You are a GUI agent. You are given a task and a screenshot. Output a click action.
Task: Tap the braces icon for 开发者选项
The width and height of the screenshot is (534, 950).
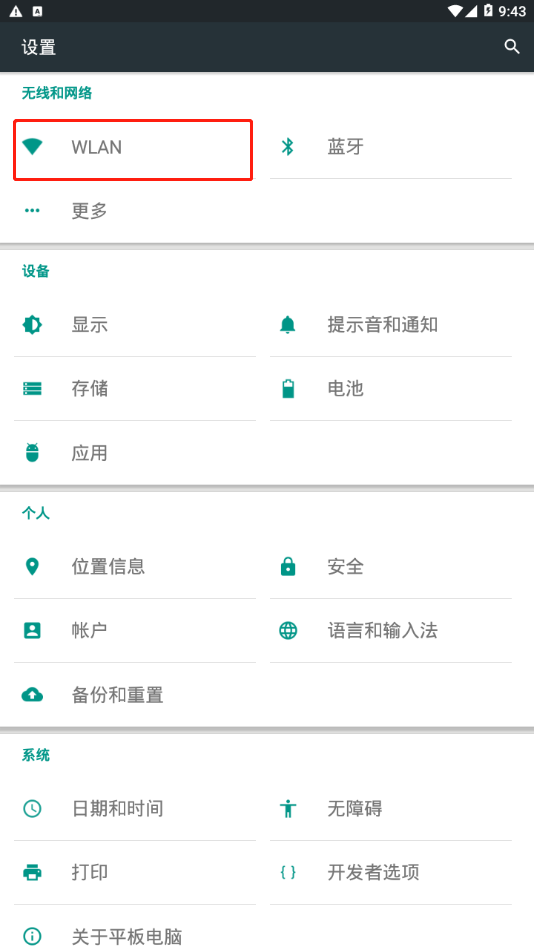[x=288, y=872]
